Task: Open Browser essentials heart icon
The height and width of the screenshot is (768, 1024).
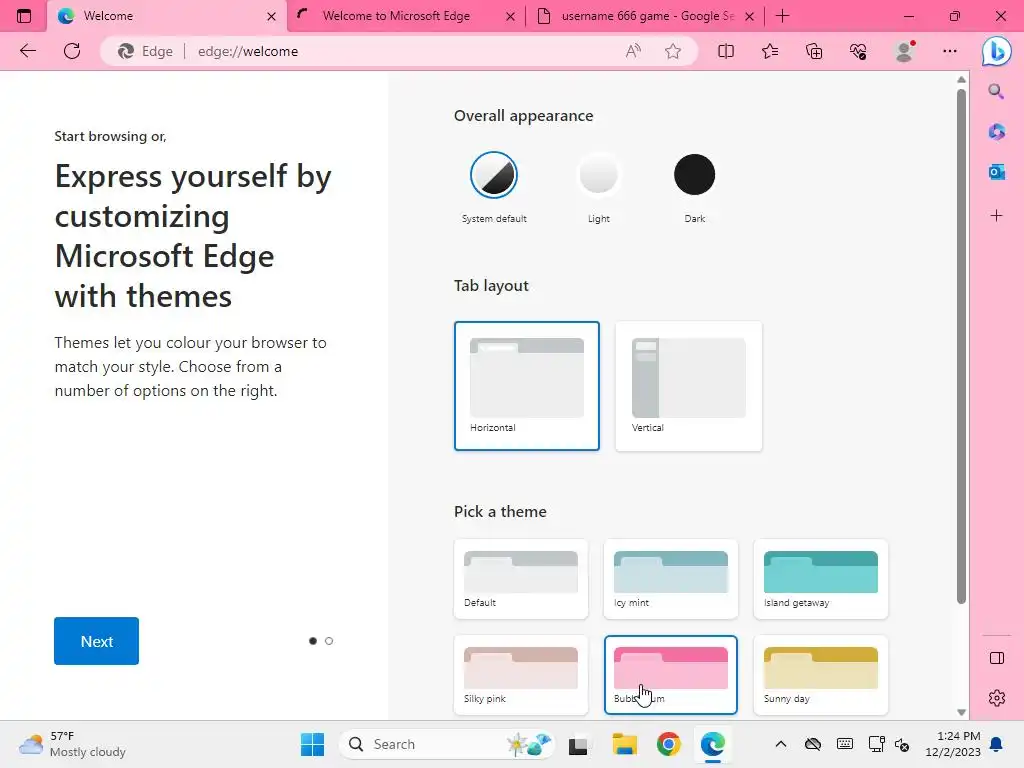Action: click(x=858, y=51)
